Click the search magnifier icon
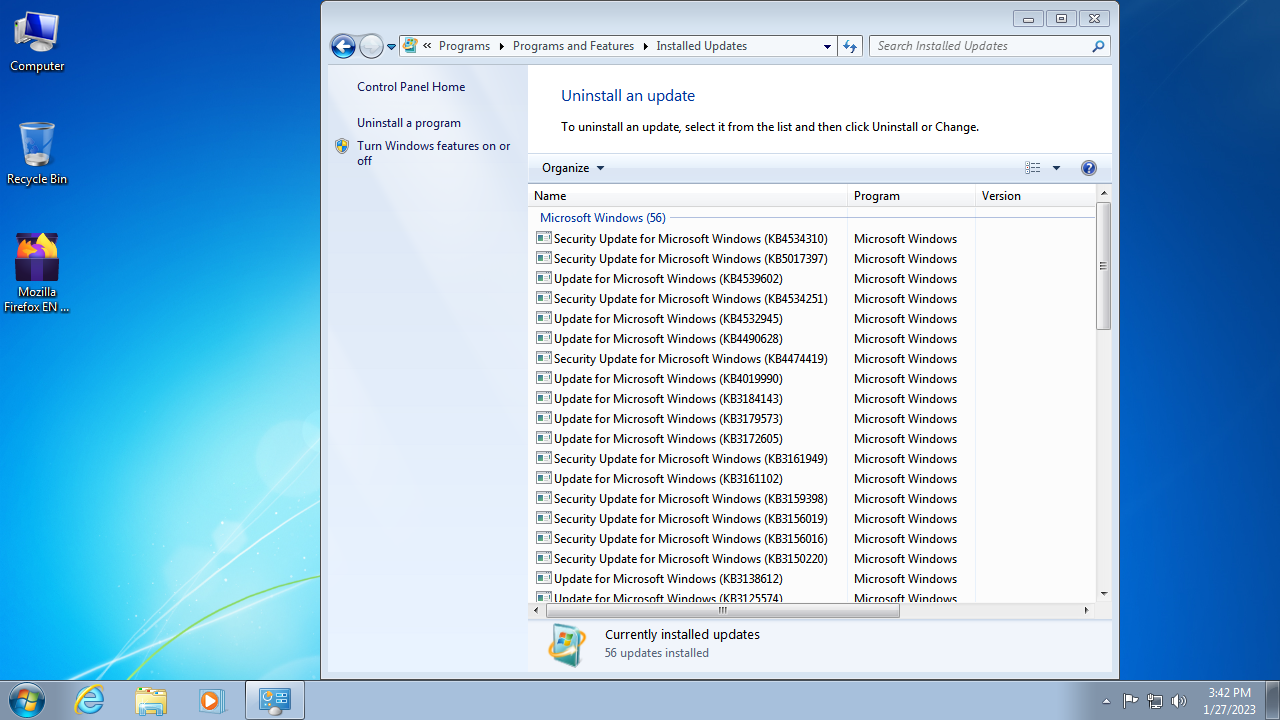Screen dimensions: 1280x720 (x=1099, y=46)
